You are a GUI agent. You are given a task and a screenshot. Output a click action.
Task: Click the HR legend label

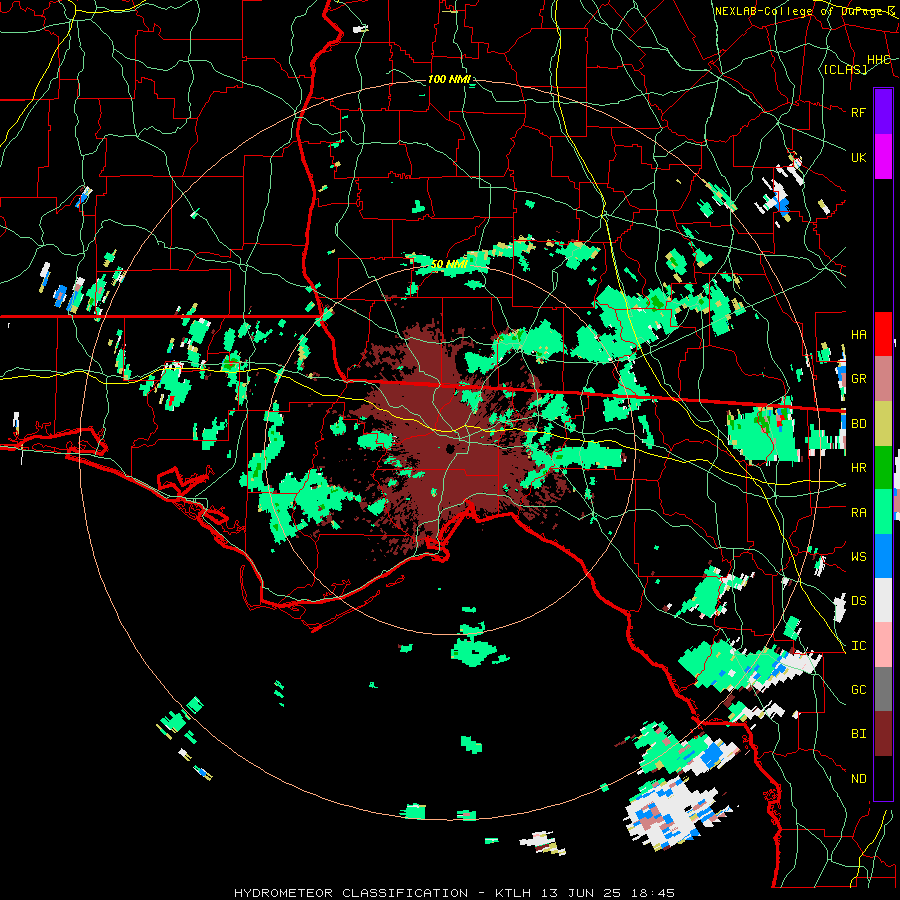pos(858,468)
